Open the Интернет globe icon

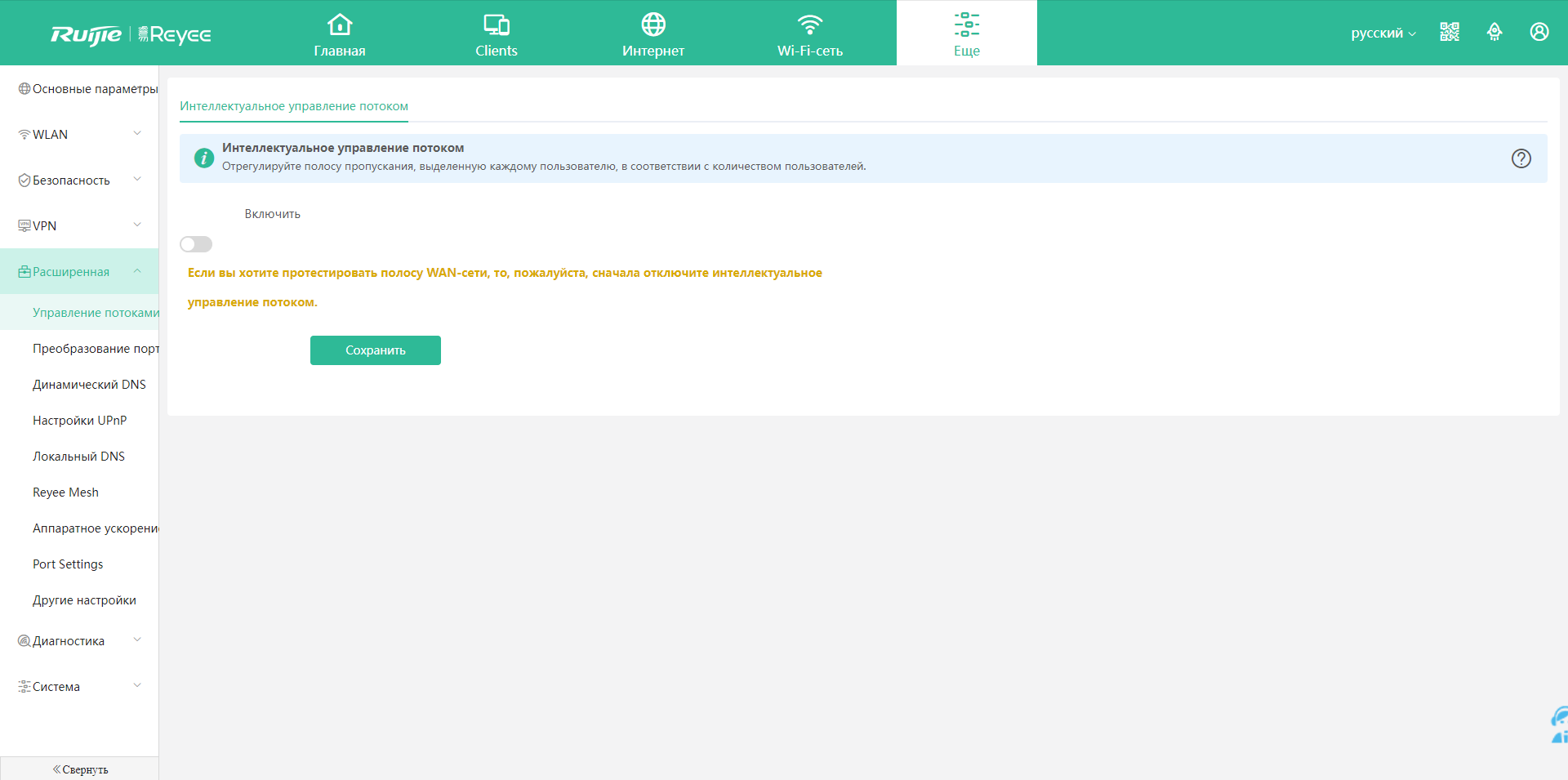653,25
